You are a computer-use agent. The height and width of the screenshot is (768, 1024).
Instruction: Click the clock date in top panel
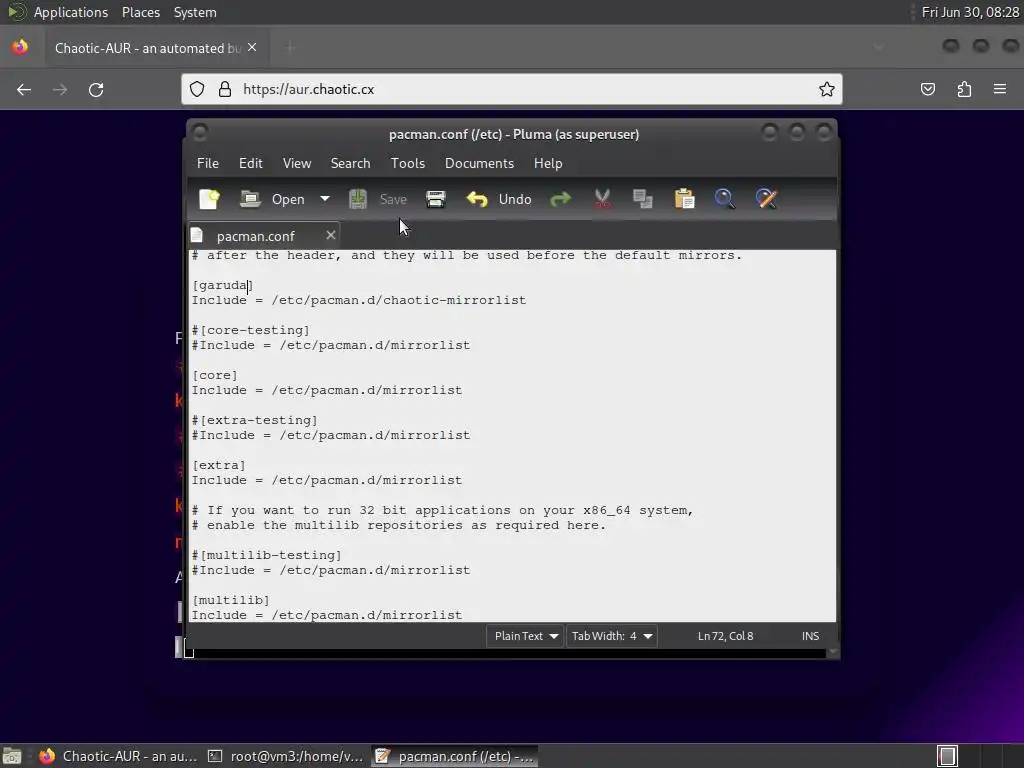point(970,12)
